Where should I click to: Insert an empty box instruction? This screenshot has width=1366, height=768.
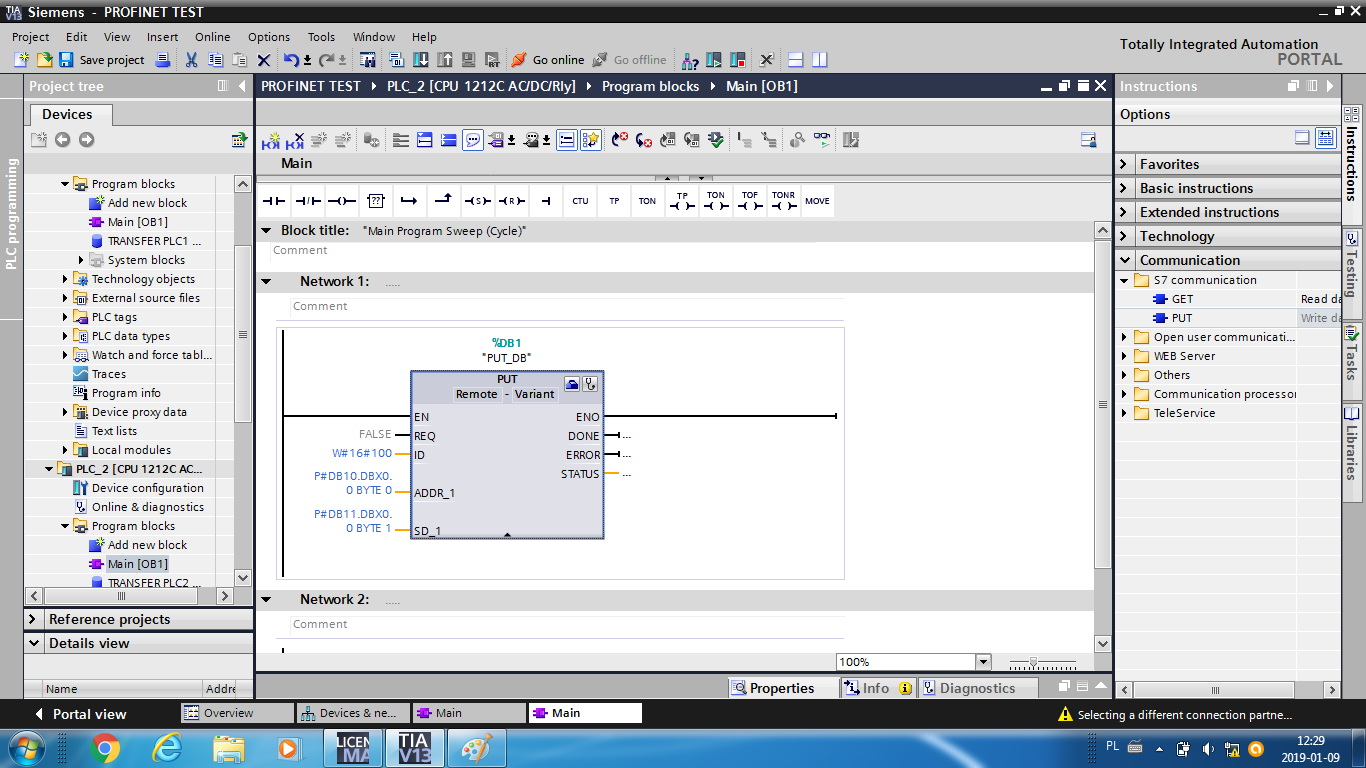(375, 201)
